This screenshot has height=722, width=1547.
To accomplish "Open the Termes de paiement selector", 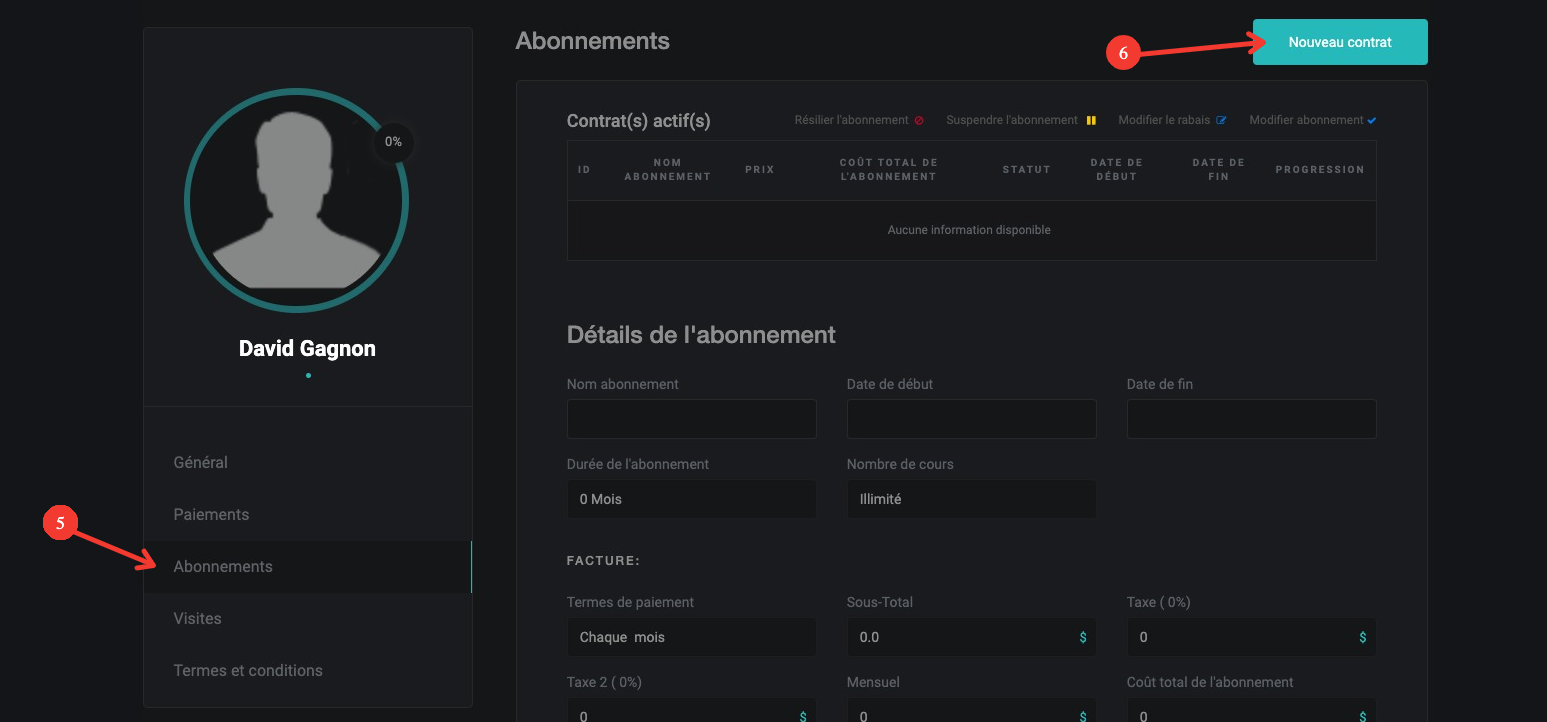I will [x=691, y=637].
